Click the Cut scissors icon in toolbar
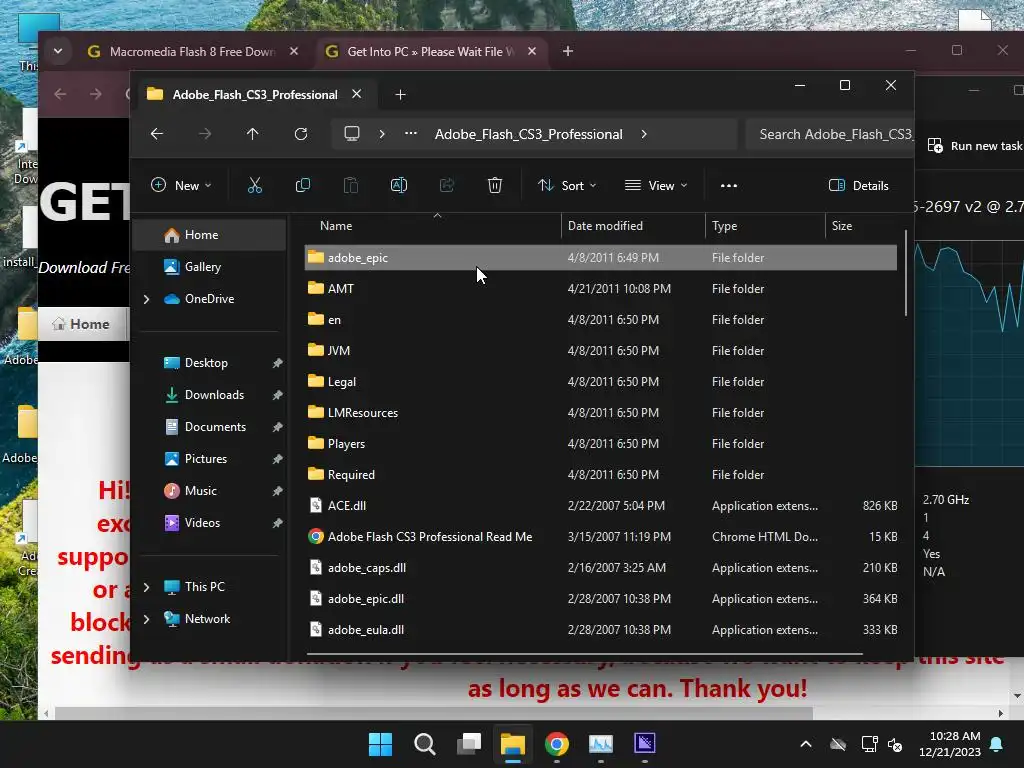This screenshot has width=1024, height=768. tap(255, 185)
